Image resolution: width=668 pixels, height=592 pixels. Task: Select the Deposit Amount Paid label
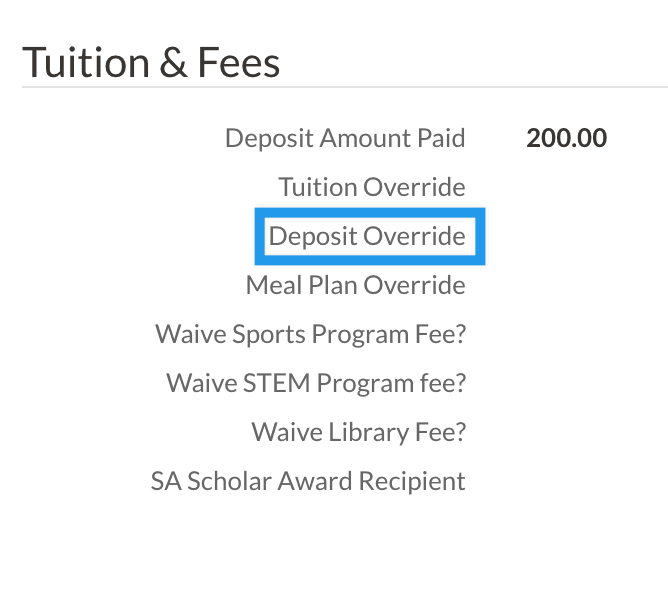click(x=345, y=138)
